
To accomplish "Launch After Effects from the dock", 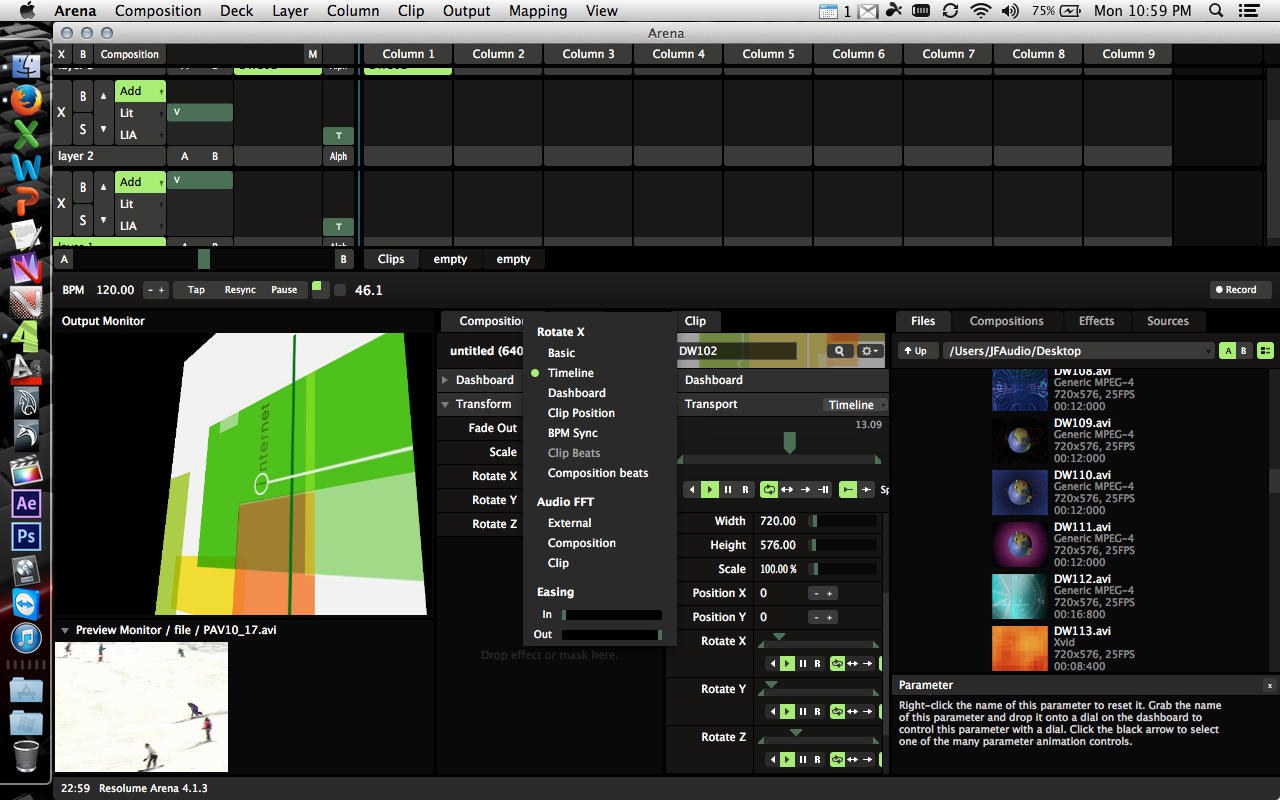I will 26,503.
